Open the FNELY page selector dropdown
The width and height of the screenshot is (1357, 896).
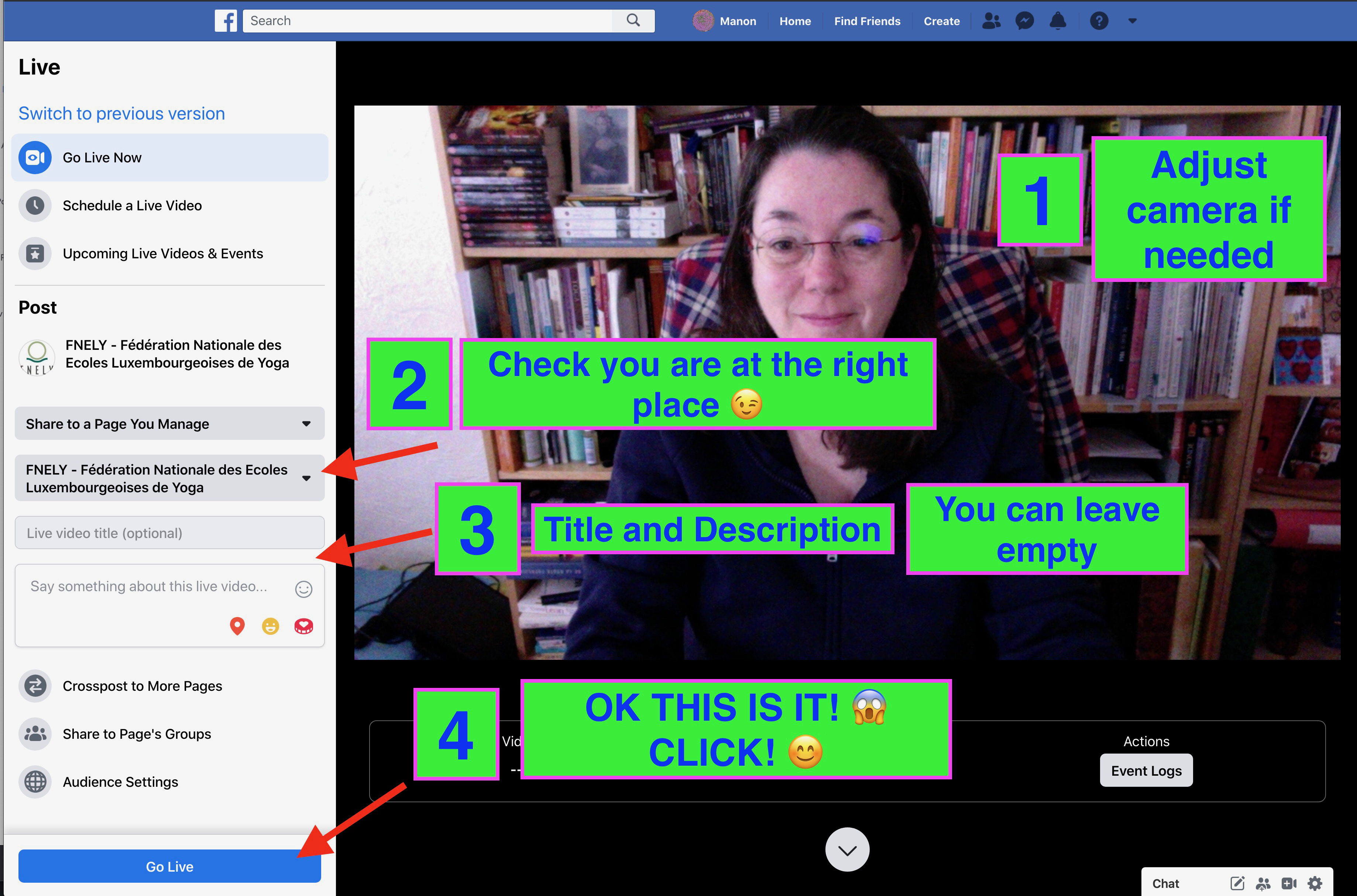170,478
